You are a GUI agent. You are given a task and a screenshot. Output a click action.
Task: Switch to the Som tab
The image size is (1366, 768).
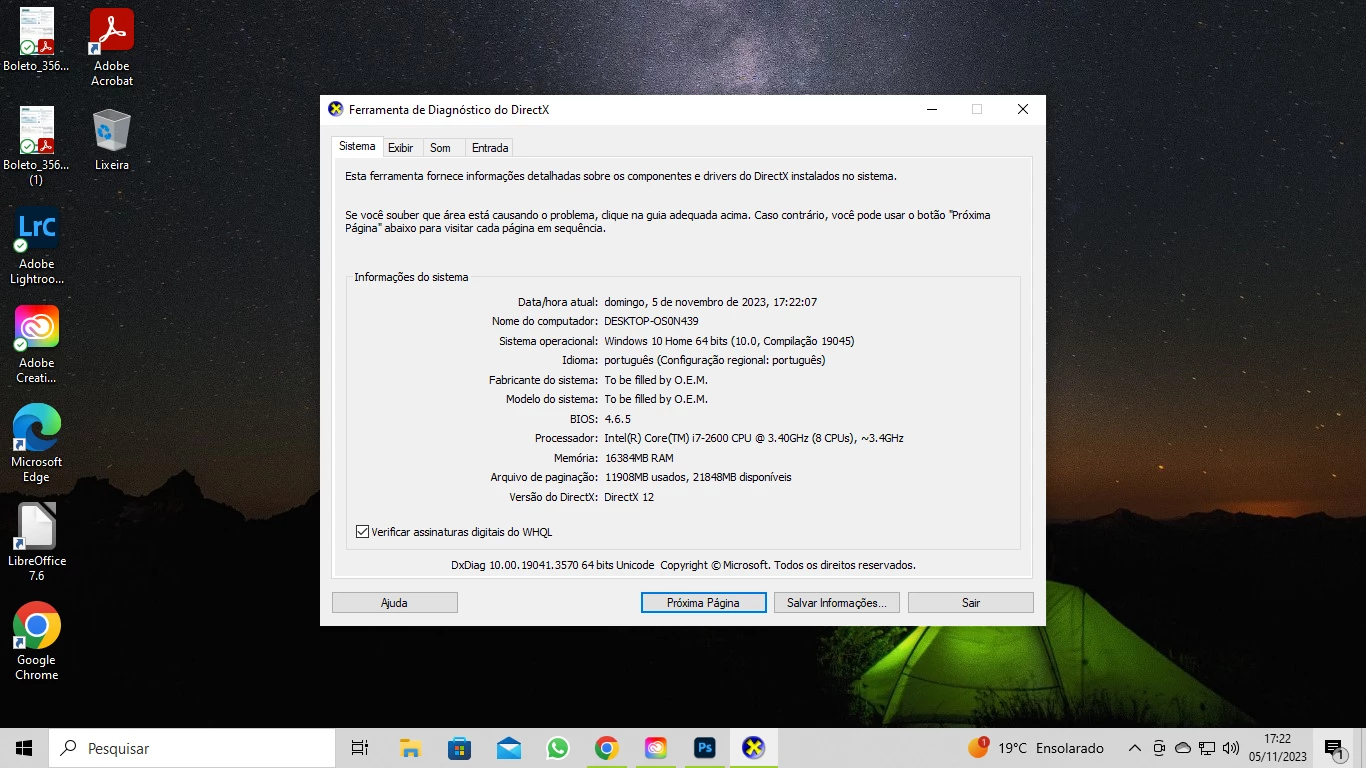pyautogui.click(x=441, y=148)
